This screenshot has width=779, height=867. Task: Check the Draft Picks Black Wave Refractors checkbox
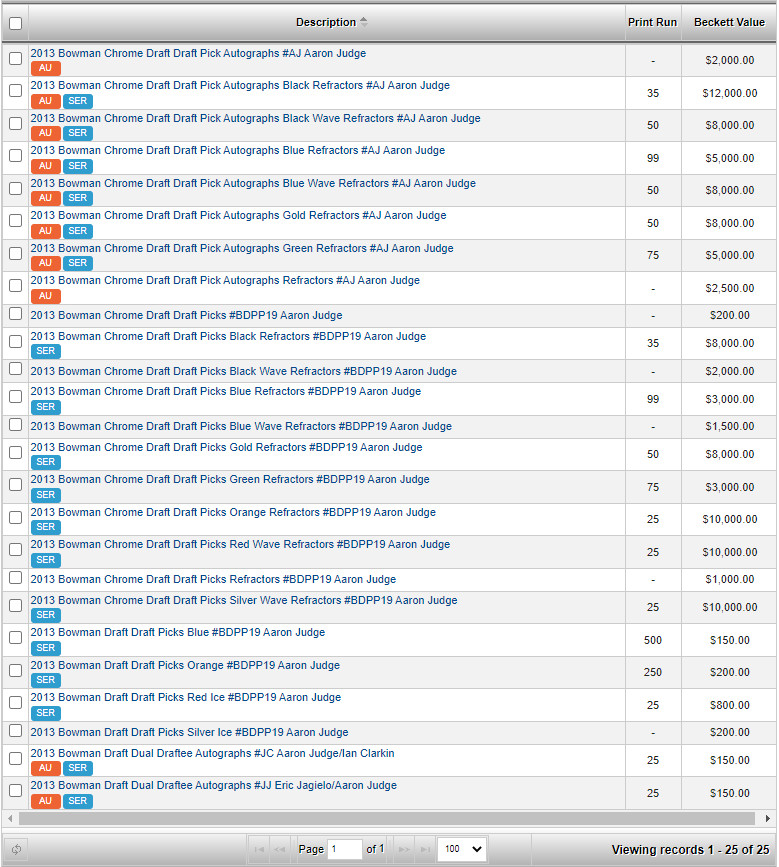click(15, 369)
